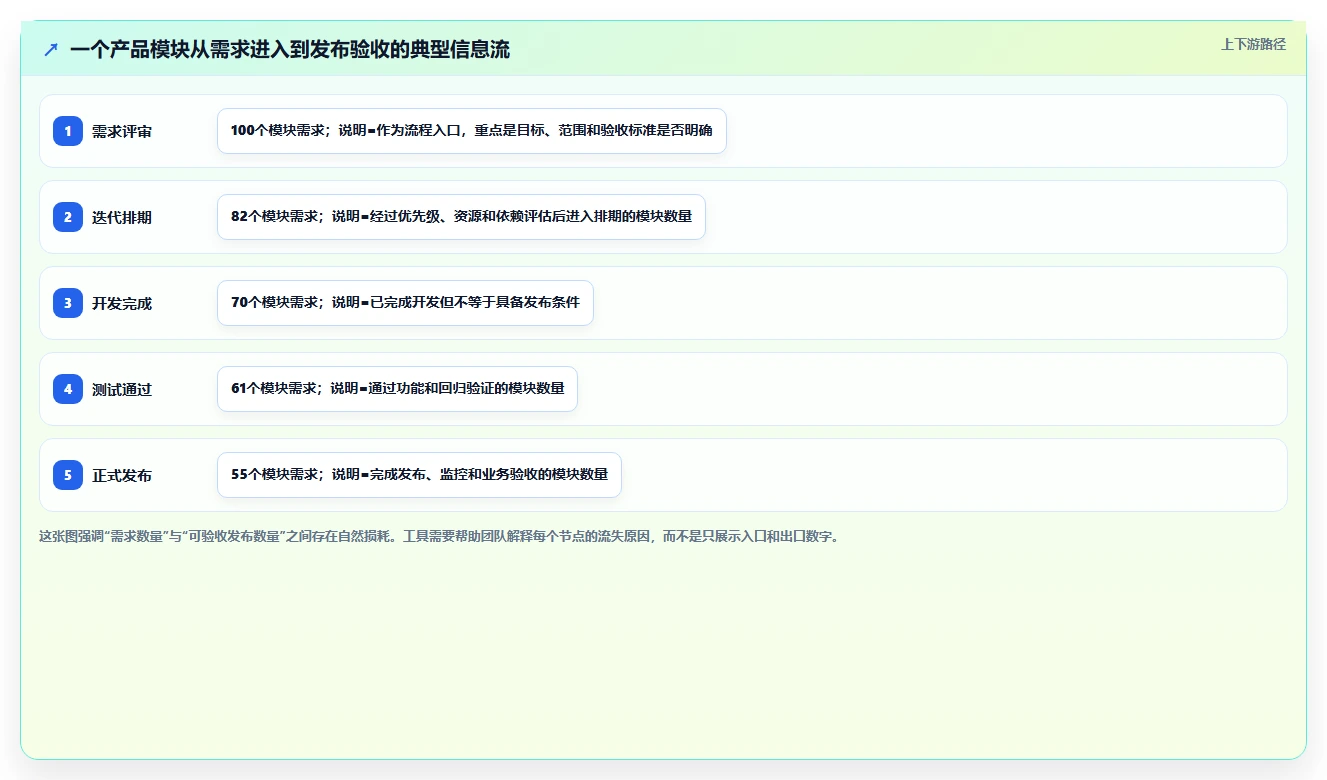Click the step 3 number badge
This screenshot has width=1327, height=780.
[x=68, y=303]
